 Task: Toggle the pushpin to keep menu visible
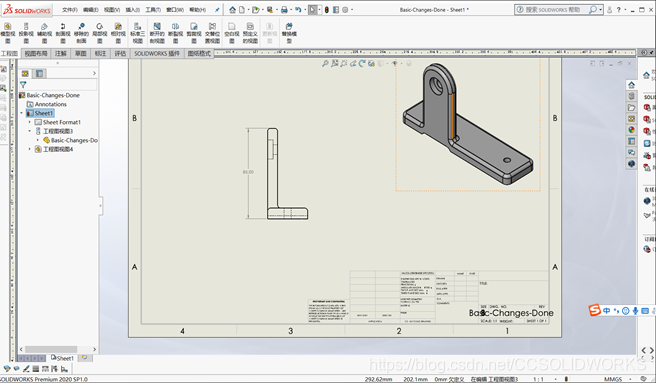(217, 10)
